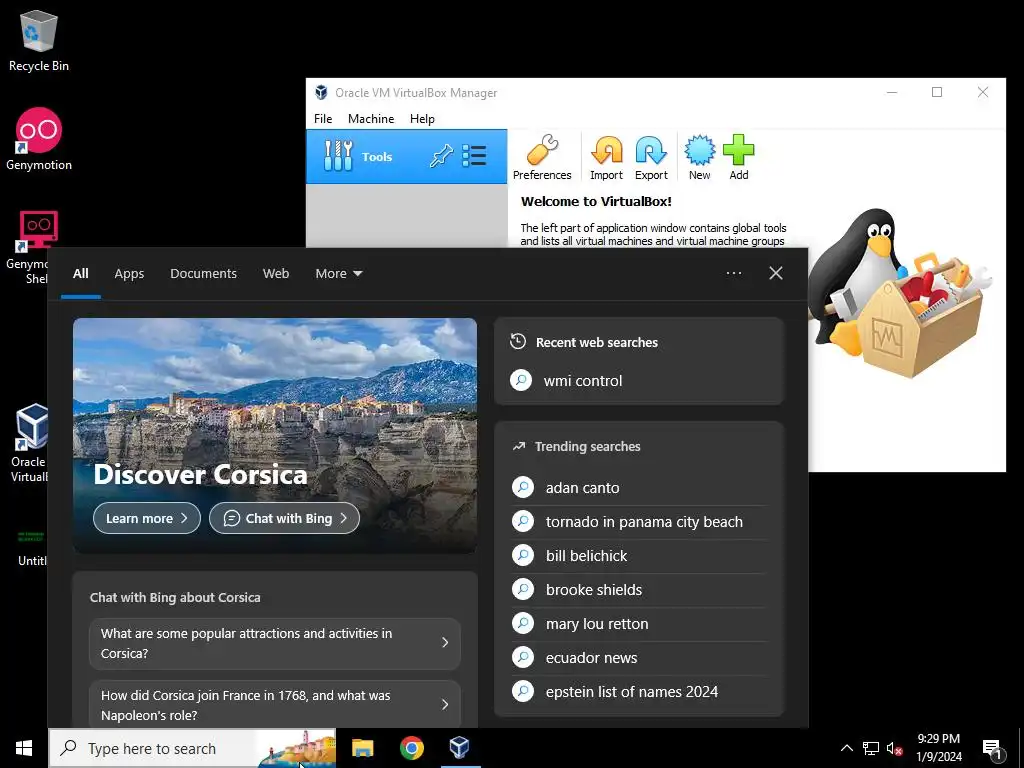Viewport: 1024px width, 768px height.
Task: Click the Export appliance icon
Action: point(651,157)
